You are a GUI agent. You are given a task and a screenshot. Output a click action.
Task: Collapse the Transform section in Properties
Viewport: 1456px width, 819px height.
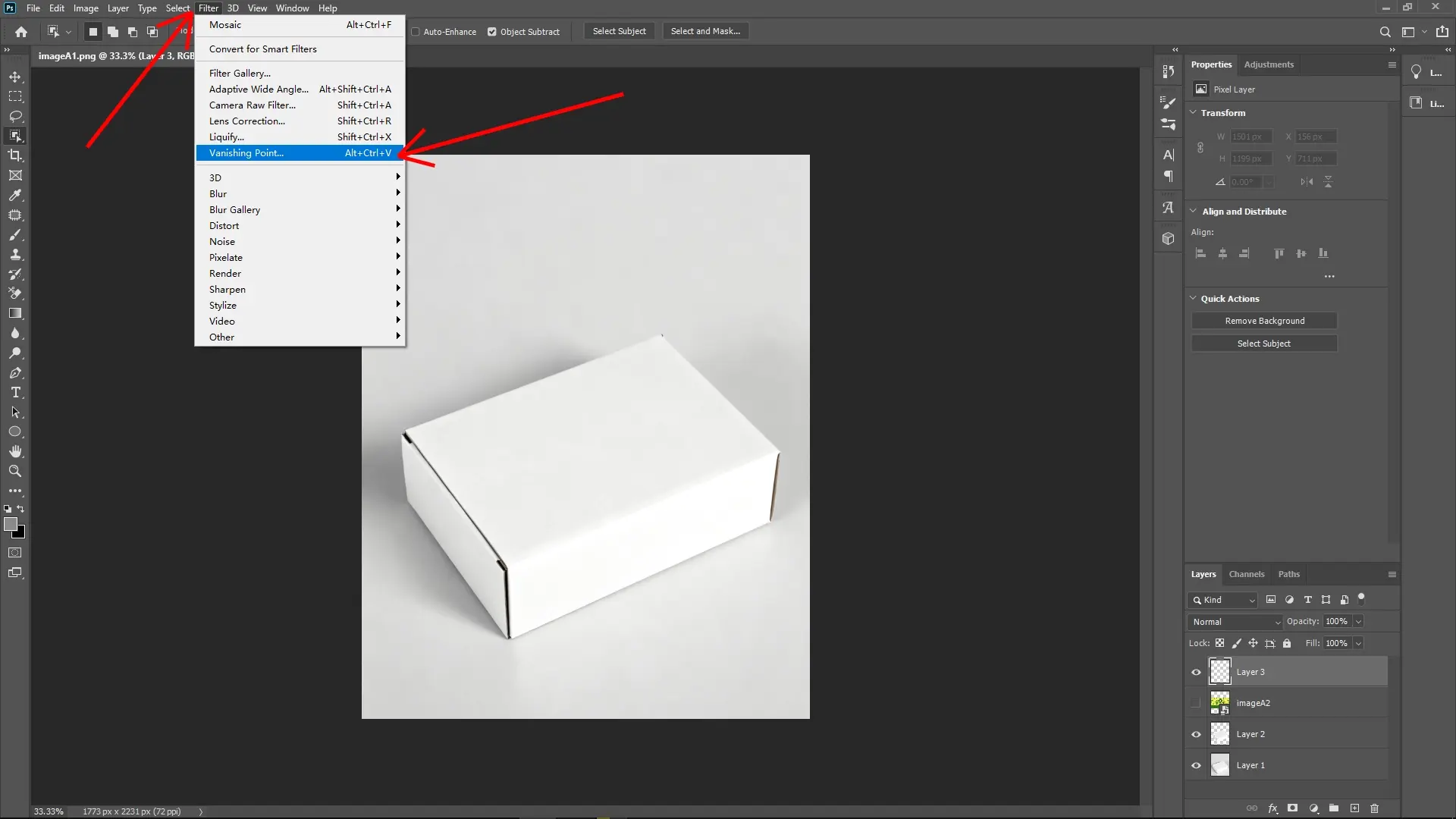[x=1193, y=112]
